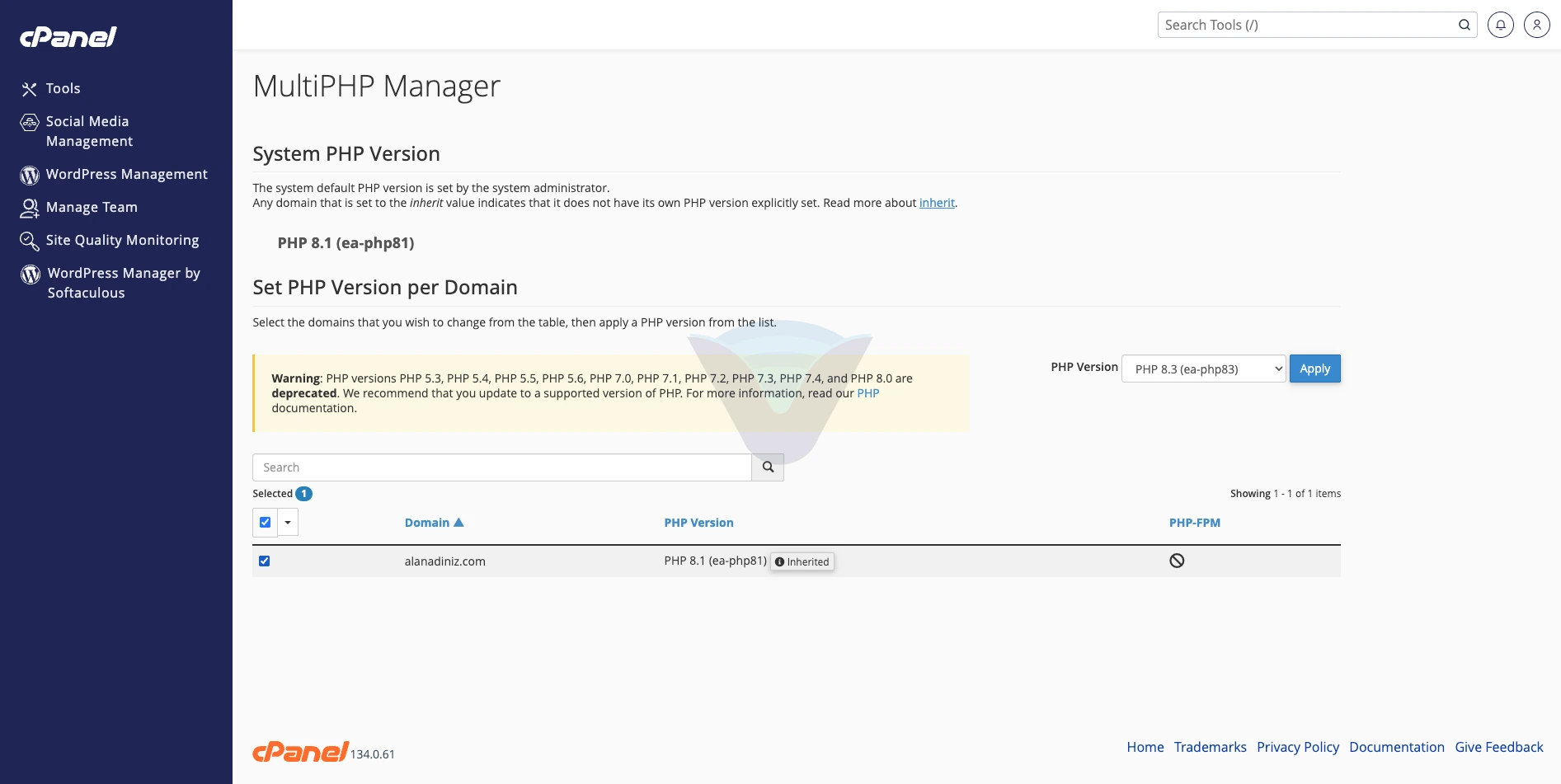Sort by PHP Version column header
1561x784 pixels.
click(x=698, y=523)
